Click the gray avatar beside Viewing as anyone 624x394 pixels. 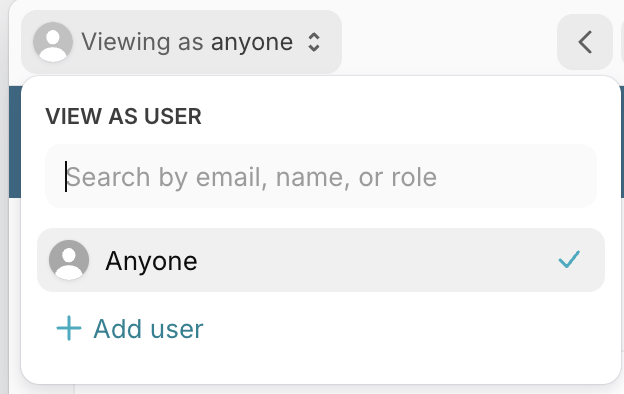pos(53,42)
